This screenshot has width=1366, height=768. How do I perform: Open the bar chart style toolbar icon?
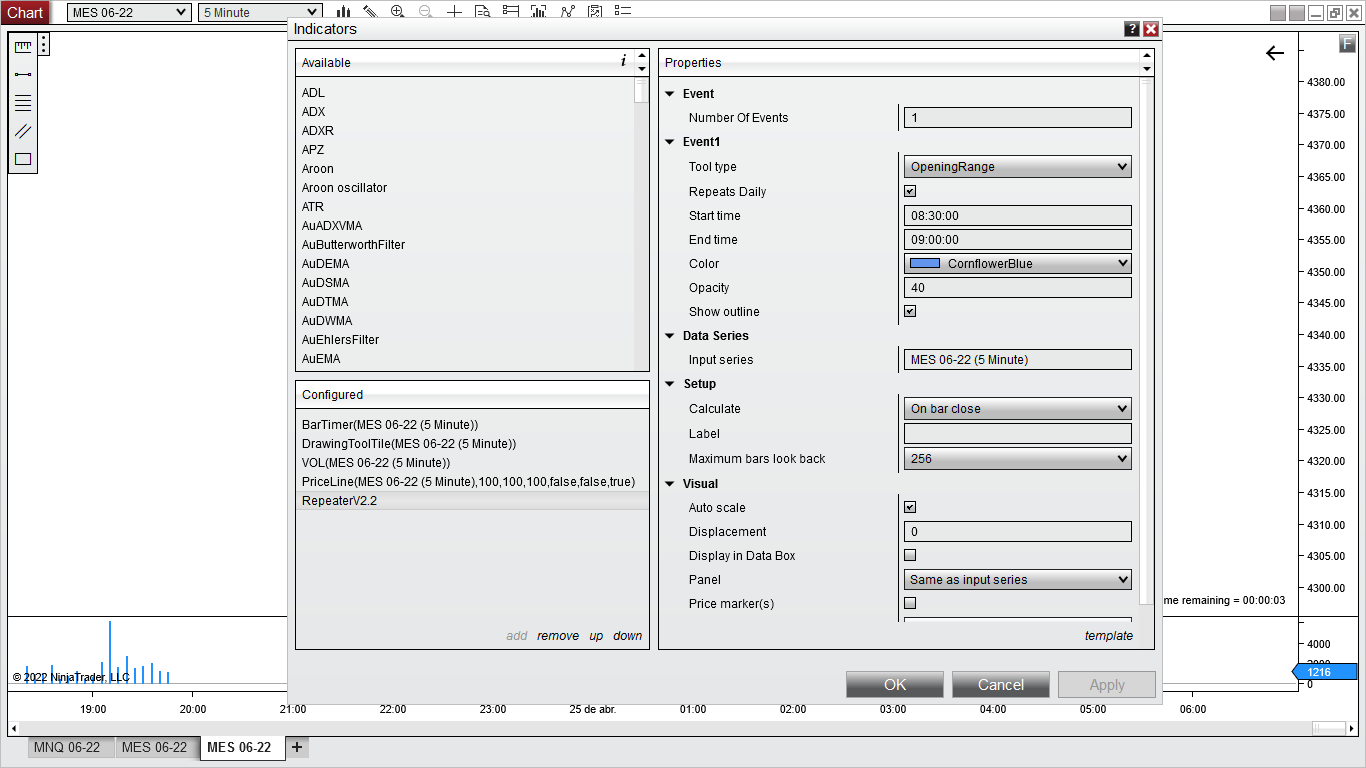point(343,12)
